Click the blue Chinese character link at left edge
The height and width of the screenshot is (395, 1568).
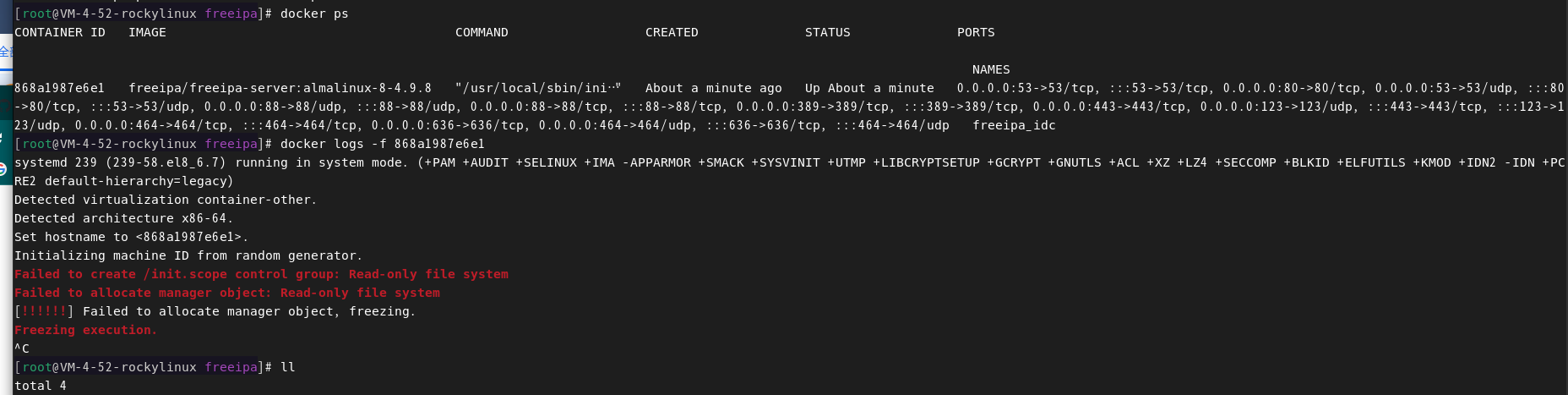(5, 52)
